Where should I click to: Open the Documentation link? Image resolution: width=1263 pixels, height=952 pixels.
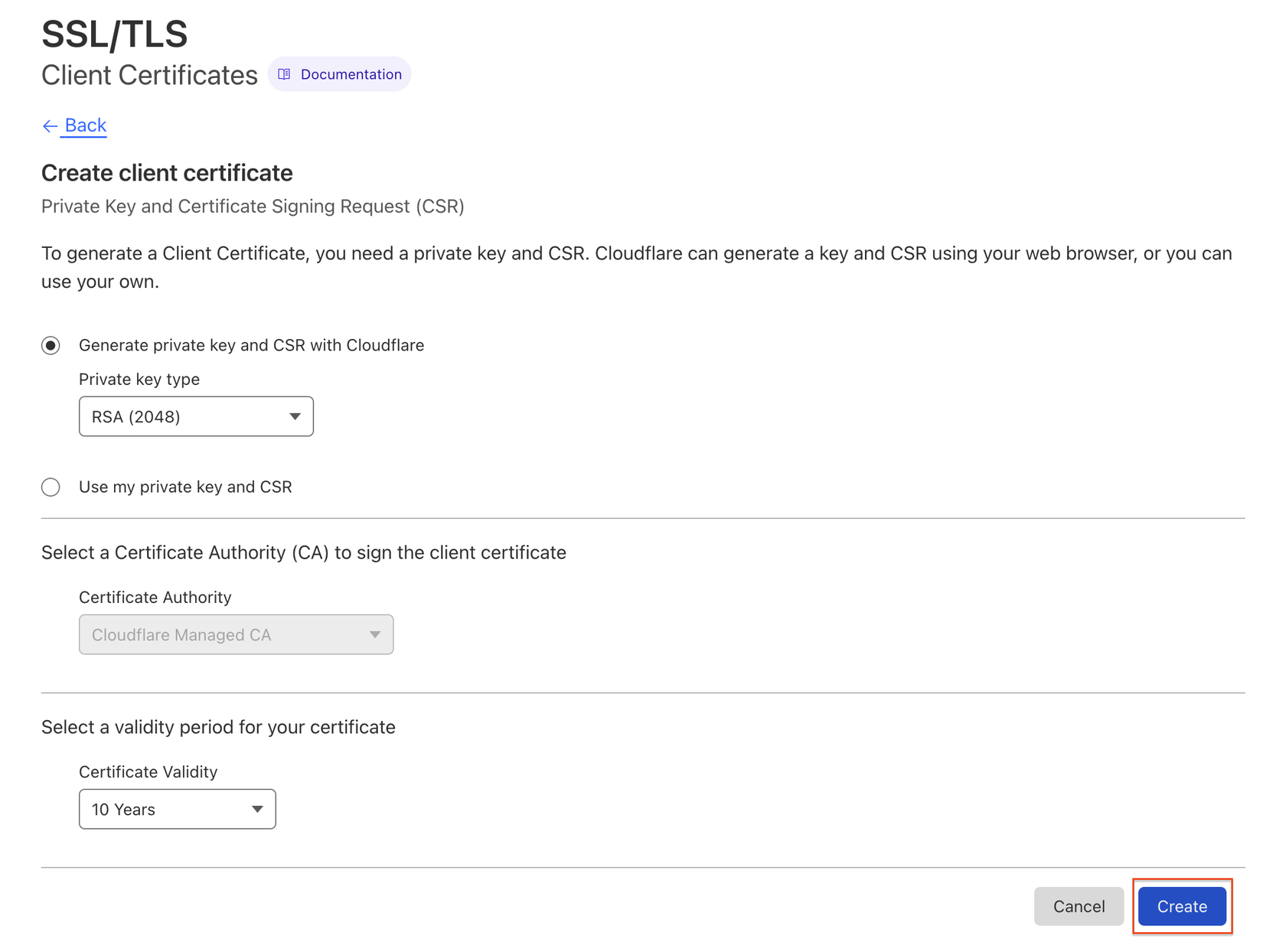tap(351, 74)
